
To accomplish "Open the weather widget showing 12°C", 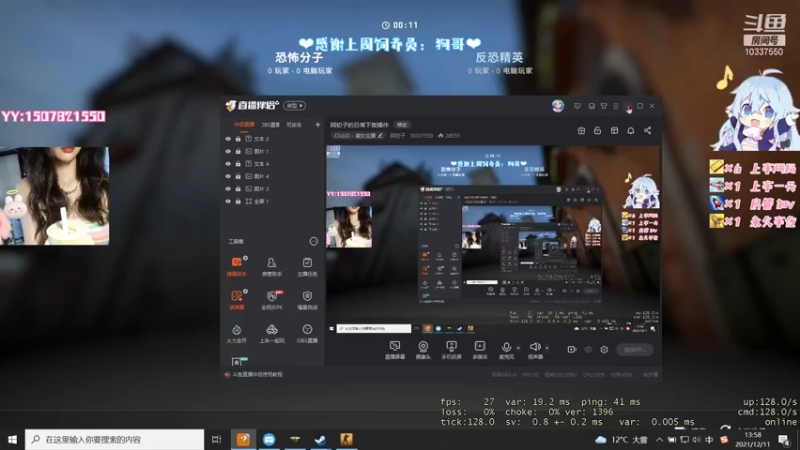I will 621,439.
